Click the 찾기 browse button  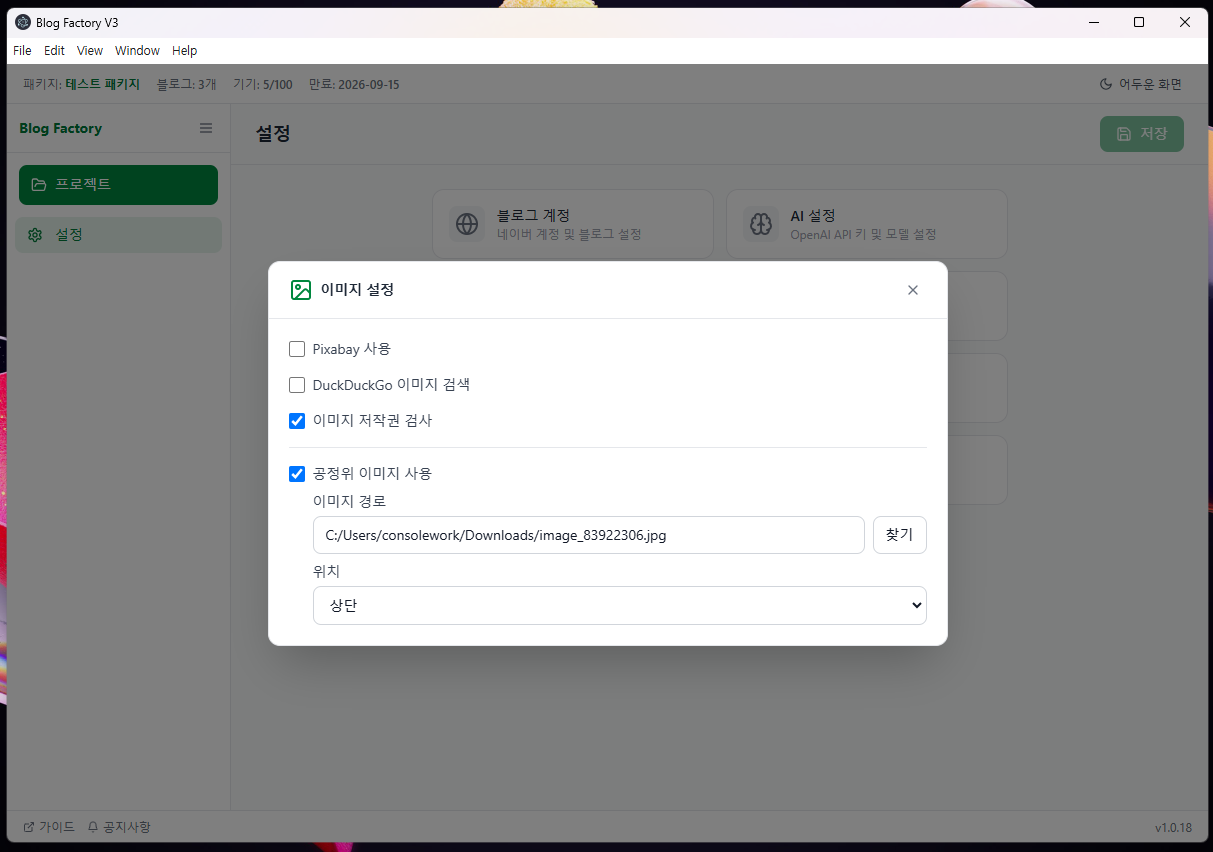(x=899, y=535)
